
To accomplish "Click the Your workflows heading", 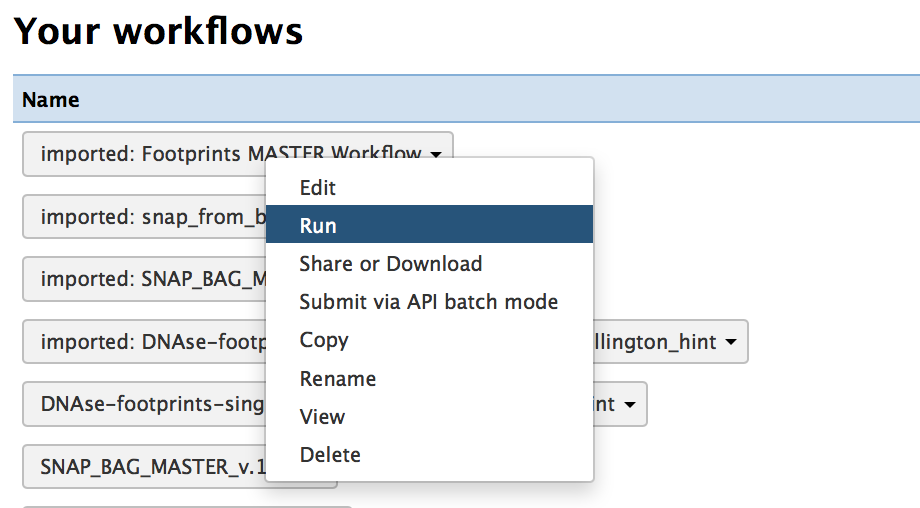I will [158, 31].
